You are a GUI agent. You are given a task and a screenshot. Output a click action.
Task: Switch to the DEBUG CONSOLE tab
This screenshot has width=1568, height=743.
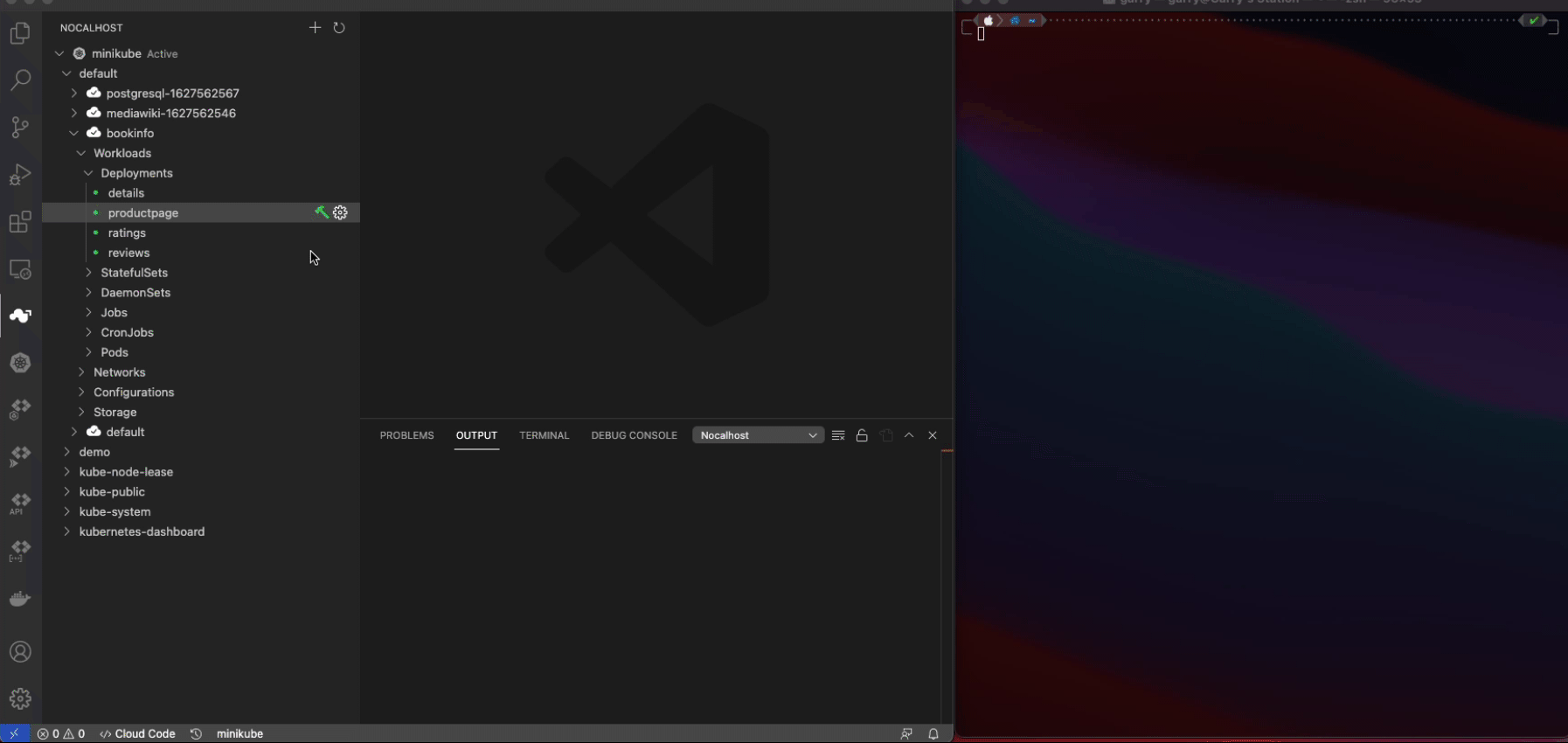pos(634,435)
